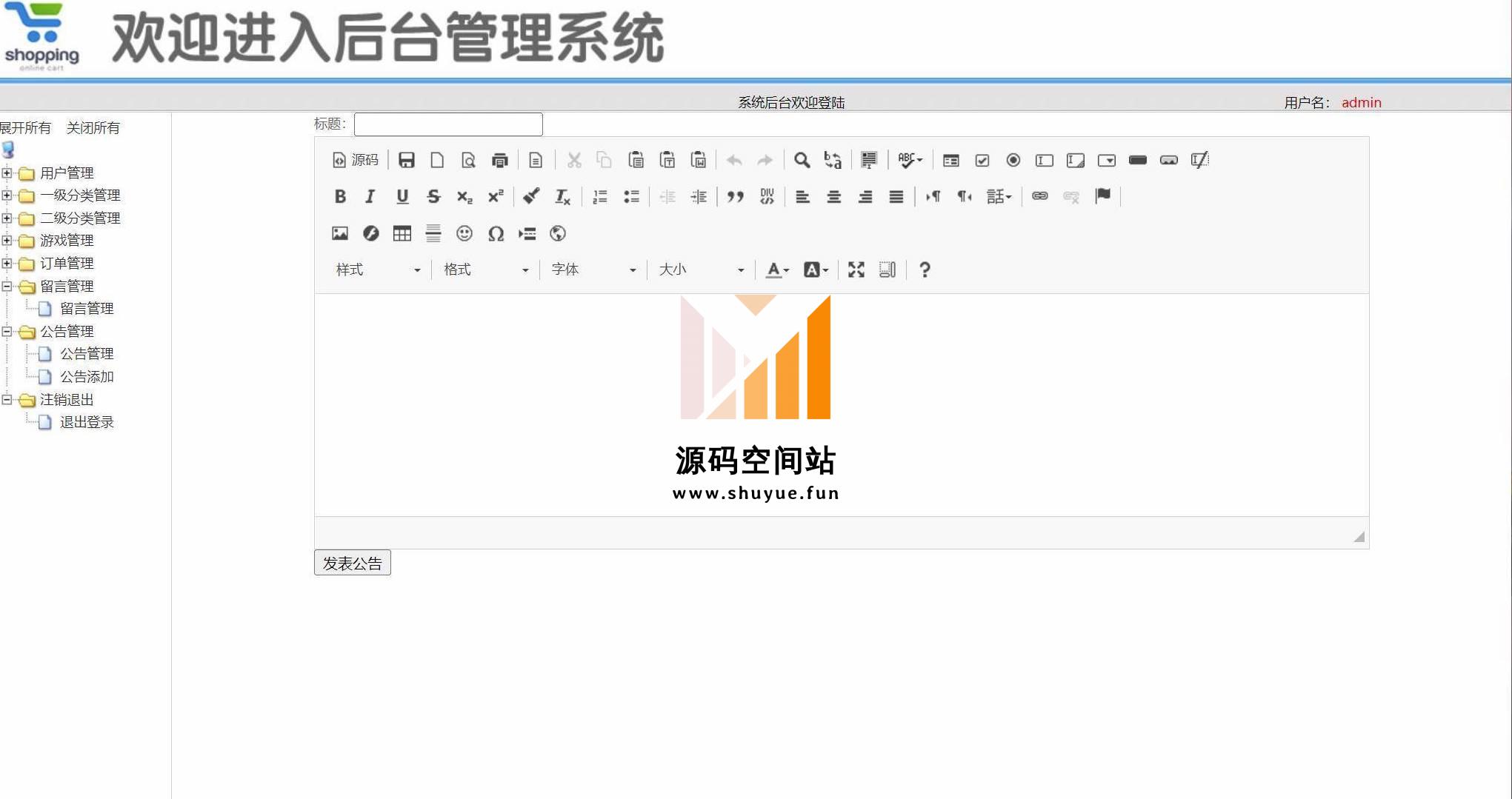Open 公告添加 in the sidebar tree
The width and height of the screenshot is (1512, 799).
pos(87,377)
